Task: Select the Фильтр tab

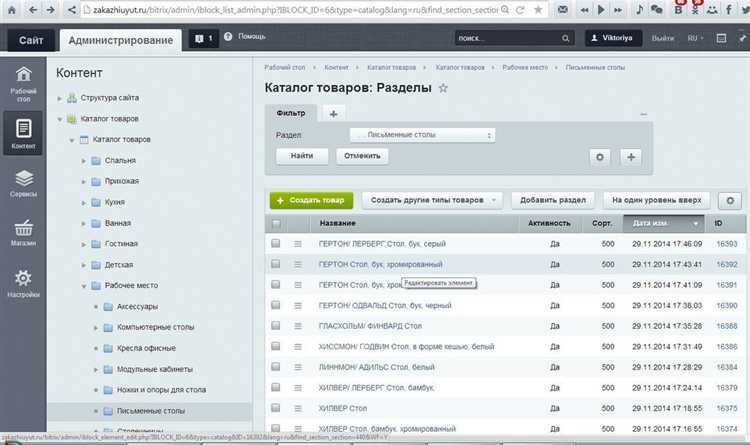Action: (x=291, y=113)
